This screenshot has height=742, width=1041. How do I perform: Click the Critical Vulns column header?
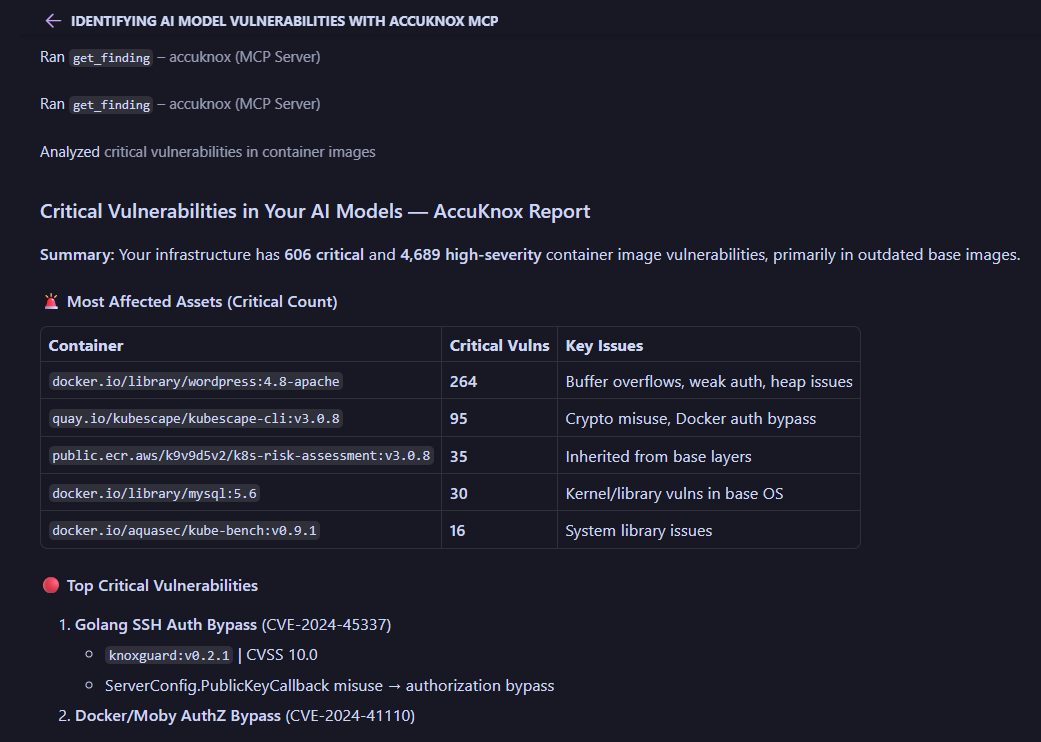tap(500, 344)
